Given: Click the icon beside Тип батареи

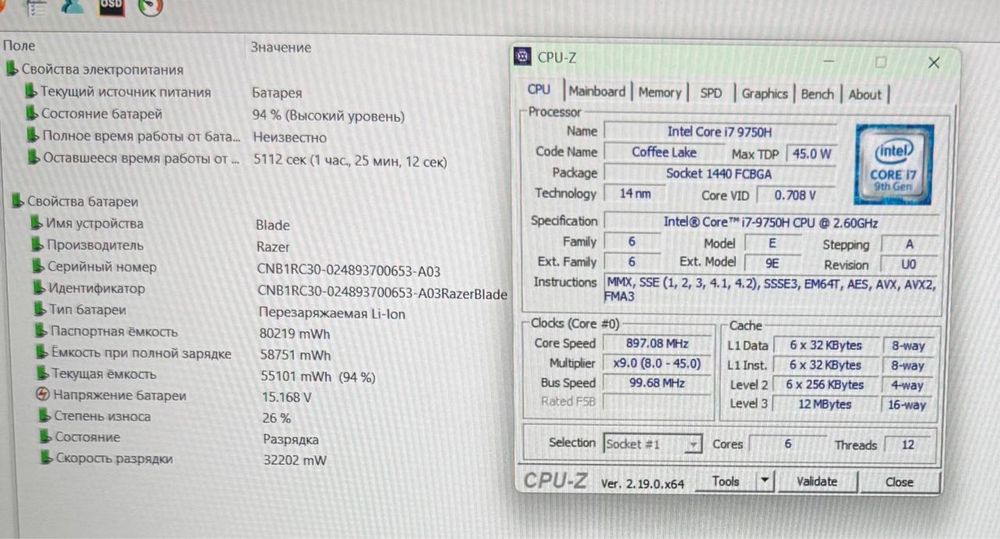Looking at the screenshot, I should pos(40,309).
